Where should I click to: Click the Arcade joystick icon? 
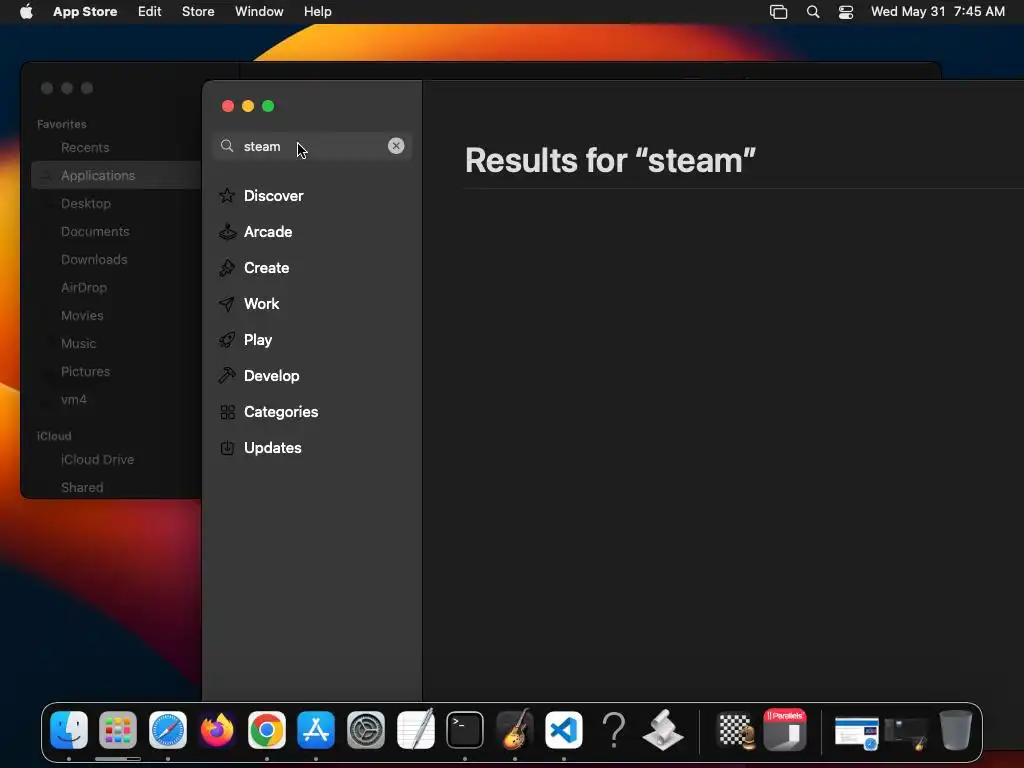[x=227, y=231]
